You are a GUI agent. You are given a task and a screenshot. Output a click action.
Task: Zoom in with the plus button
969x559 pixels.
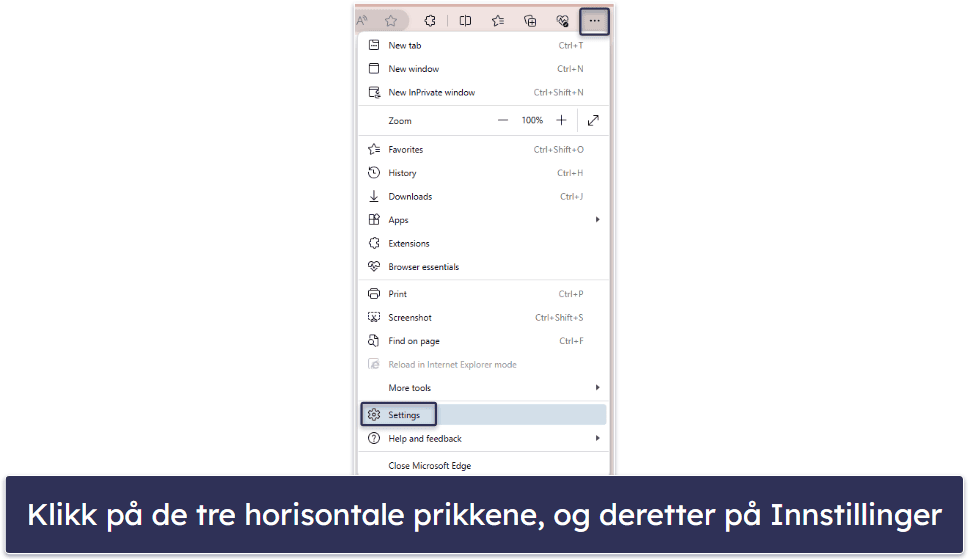[x=561, y=120]
